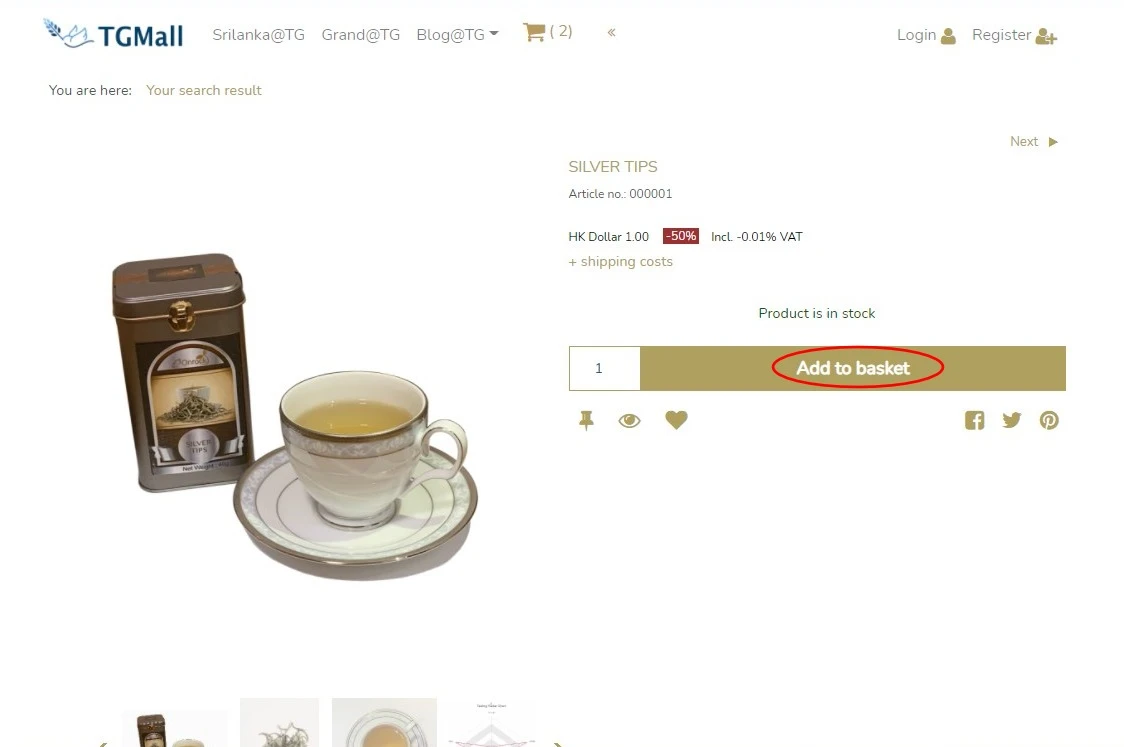This screenshot has height=747, width=1124.
Task: Open the shipping costs link
Action: [621, 262]
